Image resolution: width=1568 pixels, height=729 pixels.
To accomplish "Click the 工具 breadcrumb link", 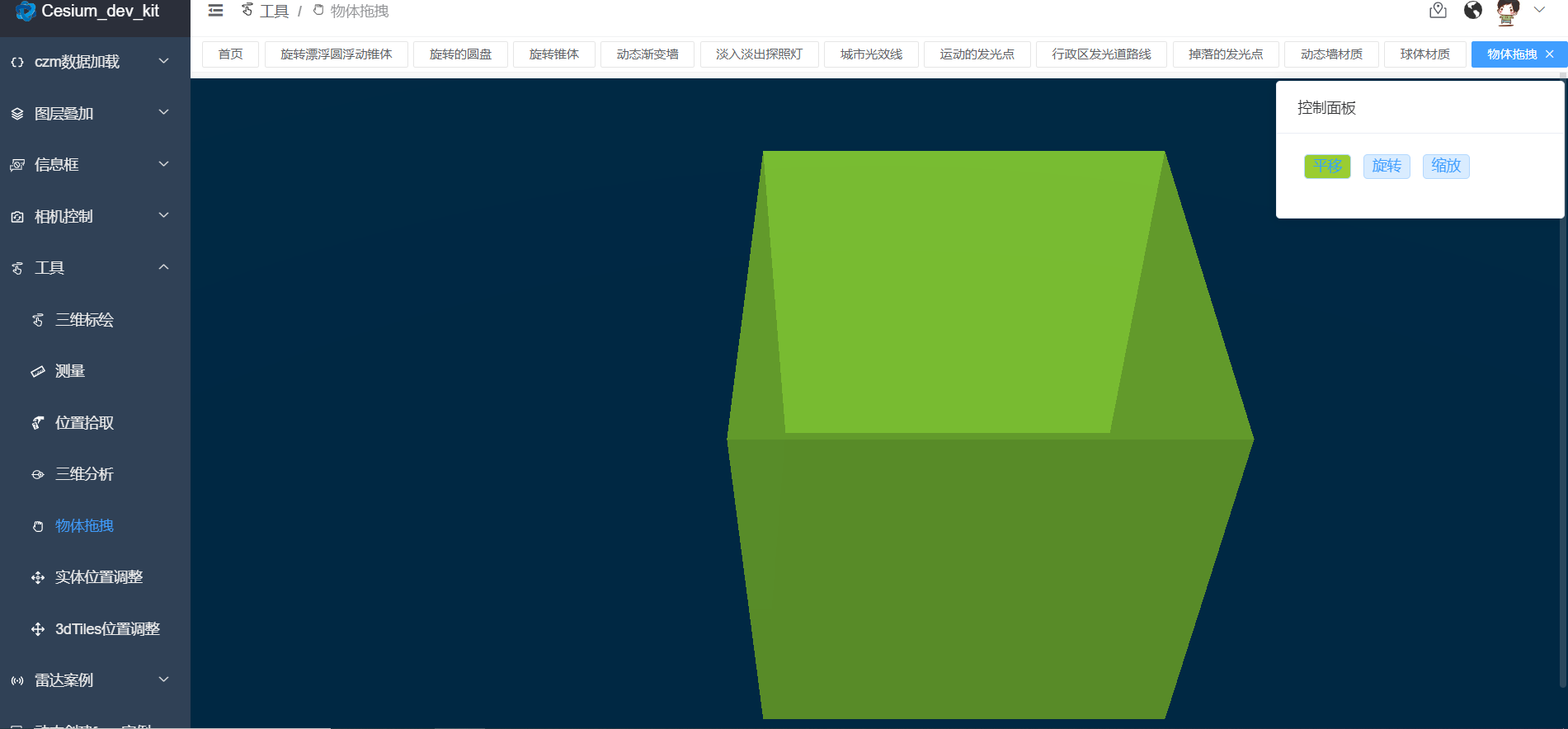I will [275, 12].
